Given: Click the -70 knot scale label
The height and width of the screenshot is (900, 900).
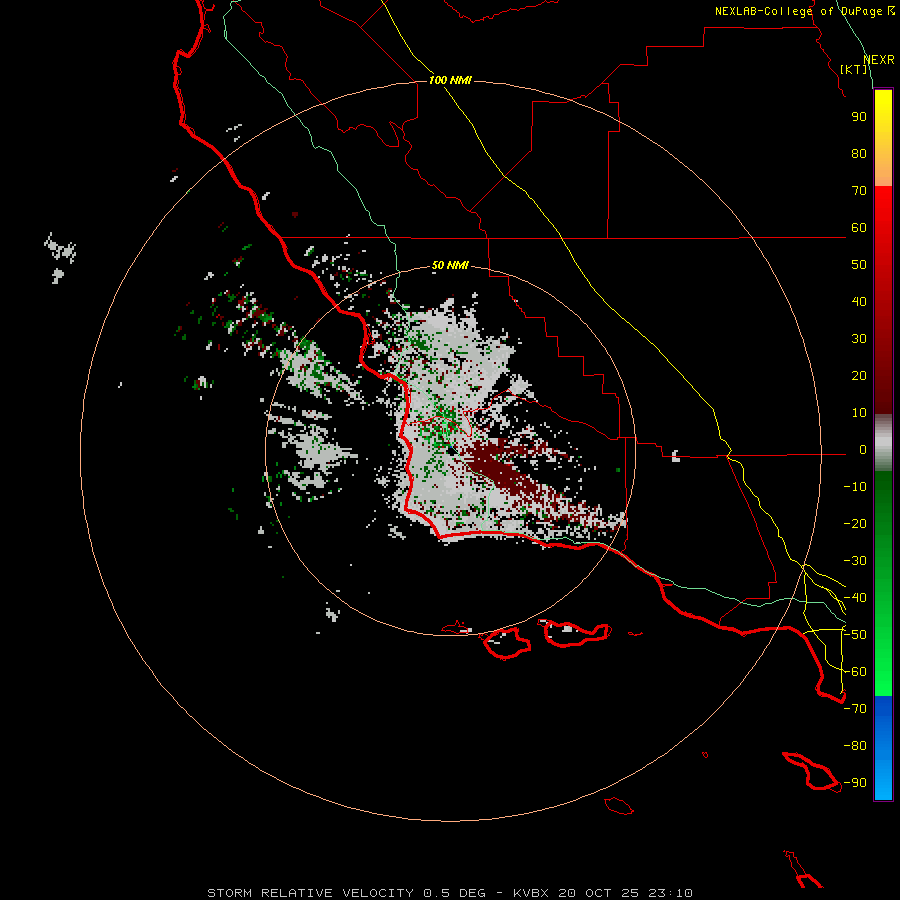Looking at the screenshot, I should point(855,709).
